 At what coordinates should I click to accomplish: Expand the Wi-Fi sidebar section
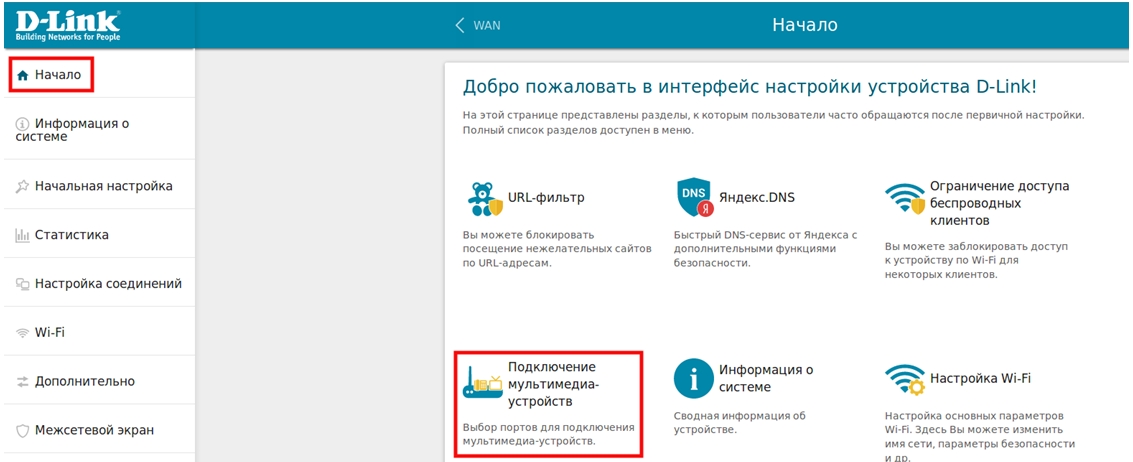pyautogui.click(x=50, y=332)
